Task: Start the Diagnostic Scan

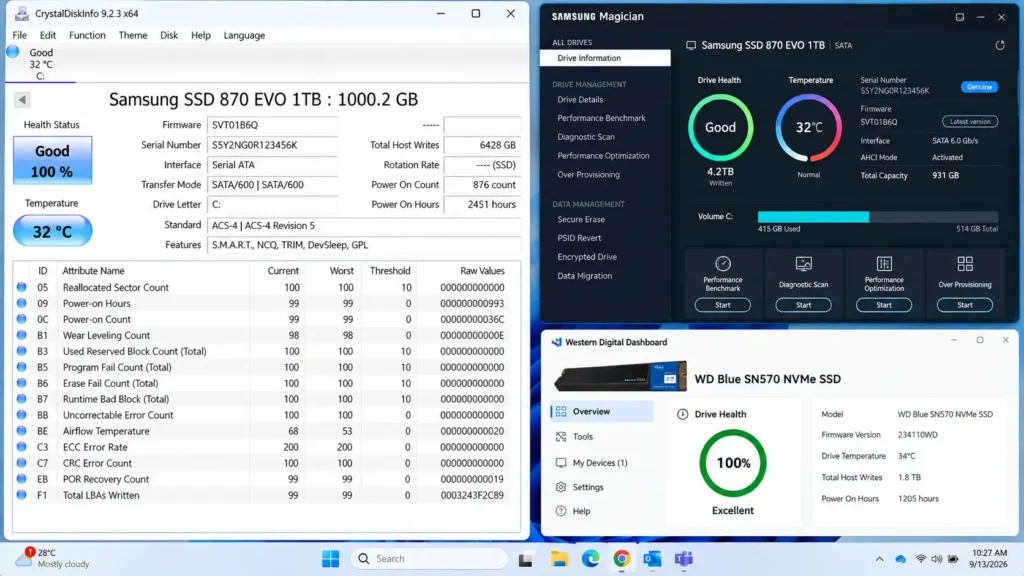Action: coord(803,305)
